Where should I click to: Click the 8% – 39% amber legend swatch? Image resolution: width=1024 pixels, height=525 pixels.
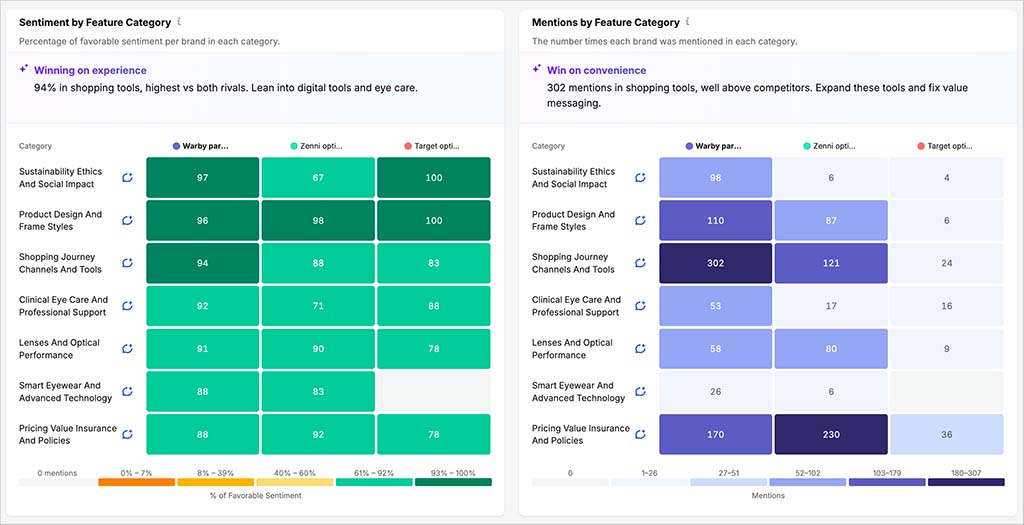216,482
